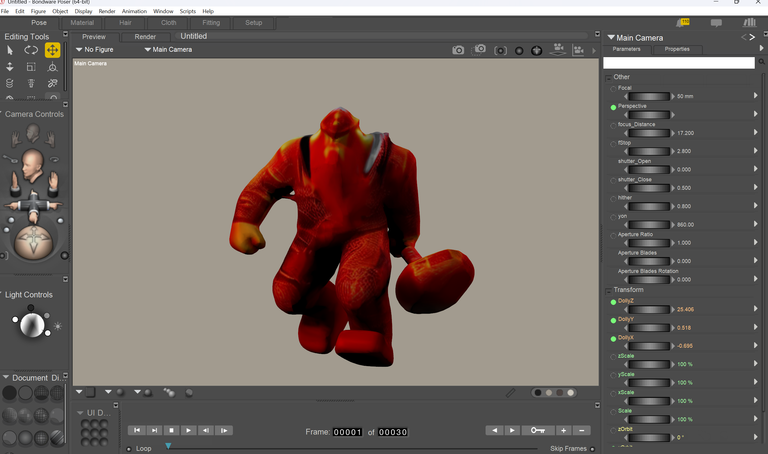
Task: Switch to the Render tab in viewport
Action: point(145,37)
